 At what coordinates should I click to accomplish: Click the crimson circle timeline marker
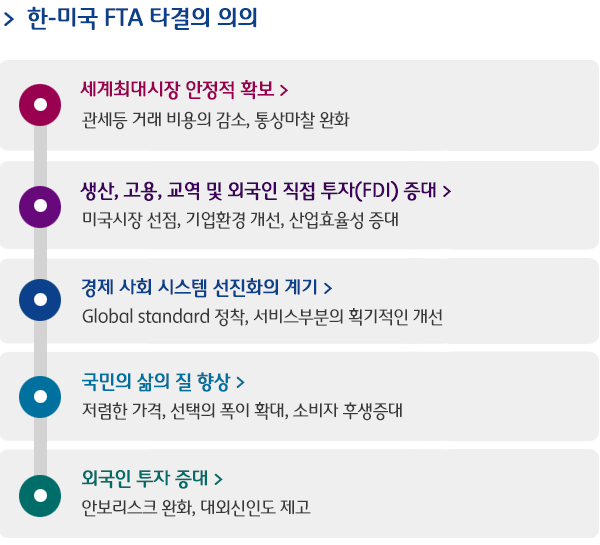coord(40,105)
